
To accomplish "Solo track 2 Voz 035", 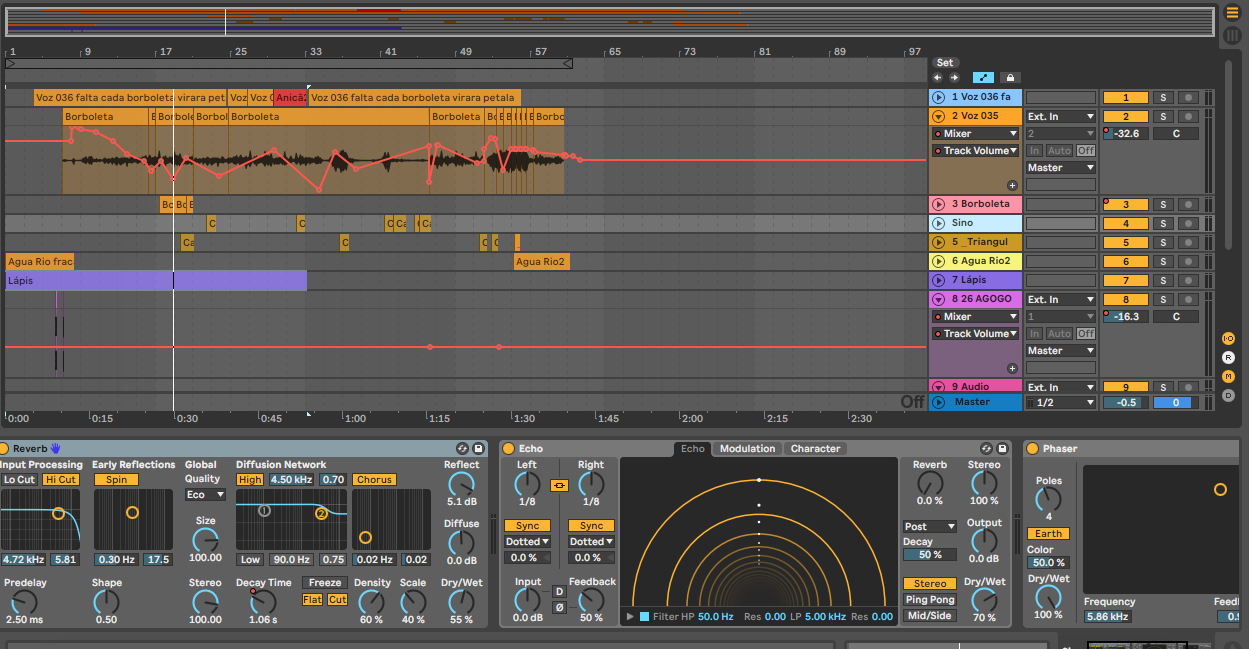I will click(x=1162, y=116).
